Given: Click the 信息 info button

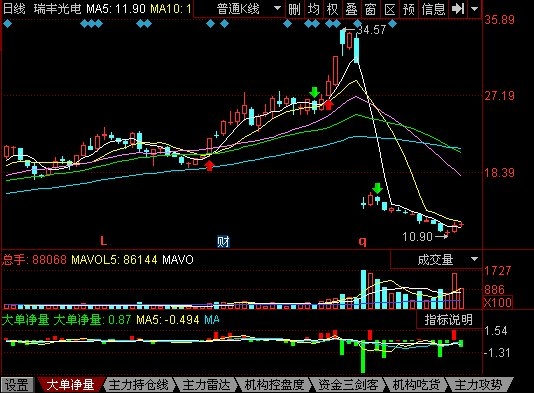Looking at the screenshot, I should (433, 9).
